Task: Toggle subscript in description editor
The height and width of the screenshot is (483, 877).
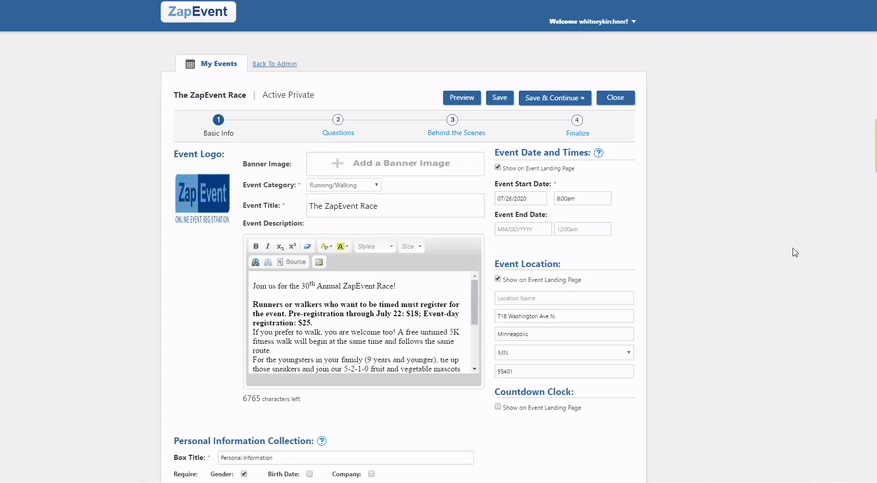Action: 280,247
